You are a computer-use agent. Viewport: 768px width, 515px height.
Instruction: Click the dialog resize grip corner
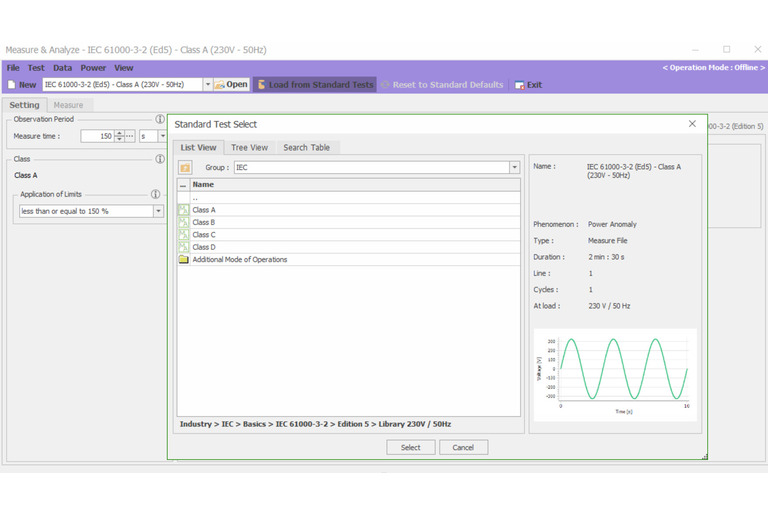[x=704, y=457]
